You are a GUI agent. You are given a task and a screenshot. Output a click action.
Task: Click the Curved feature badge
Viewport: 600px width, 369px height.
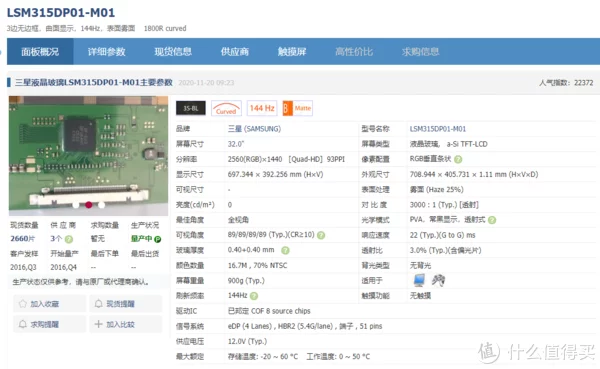tap(226, 108)
